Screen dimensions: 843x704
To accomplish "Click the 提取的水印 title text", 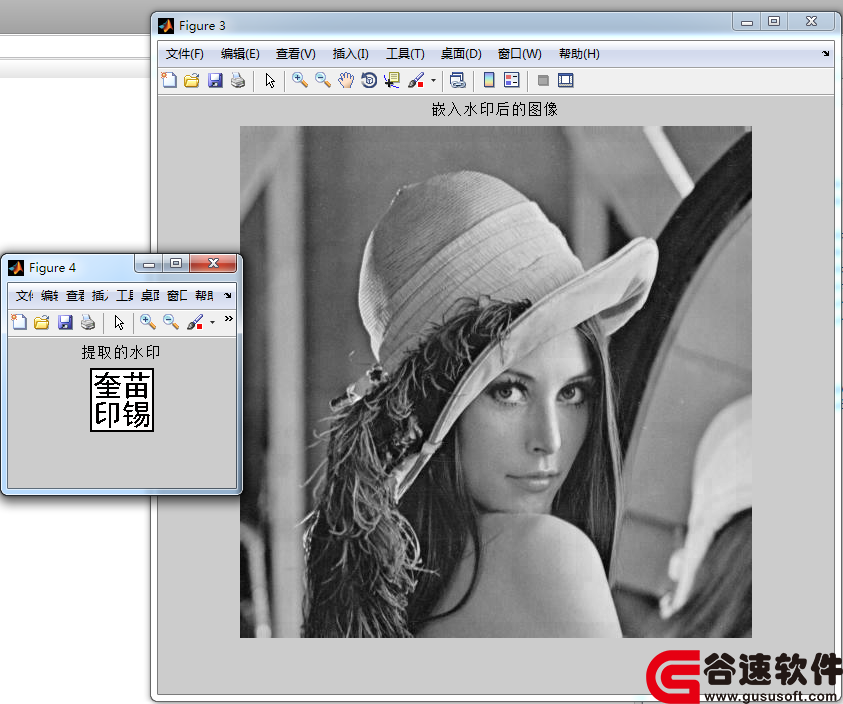I will pos(121,352).
